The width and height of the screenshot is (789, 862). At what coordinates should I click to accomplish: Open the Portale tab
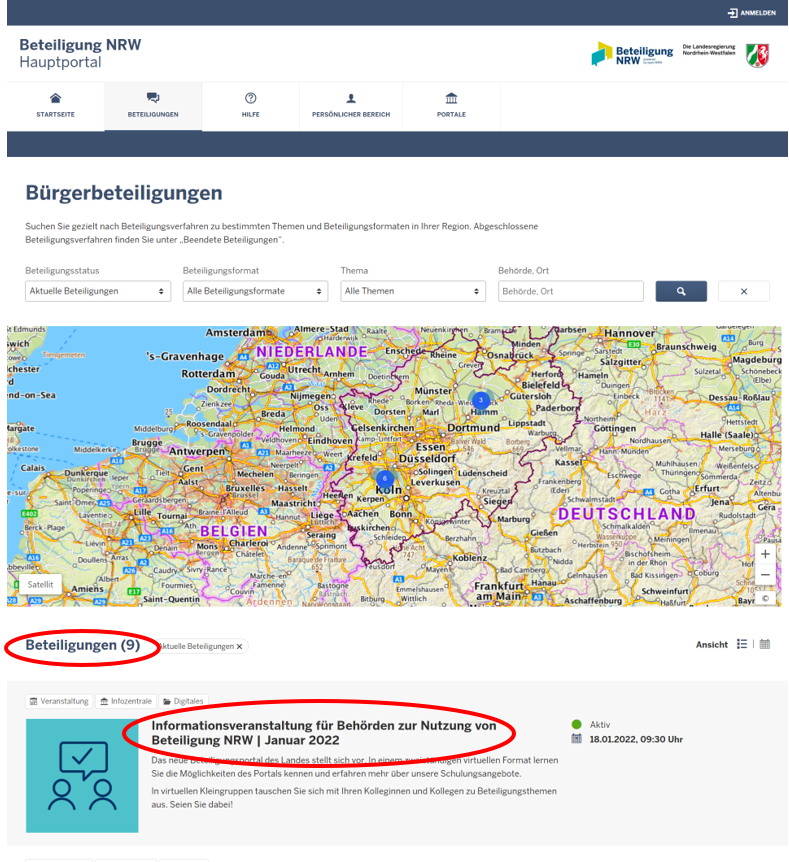451,106
